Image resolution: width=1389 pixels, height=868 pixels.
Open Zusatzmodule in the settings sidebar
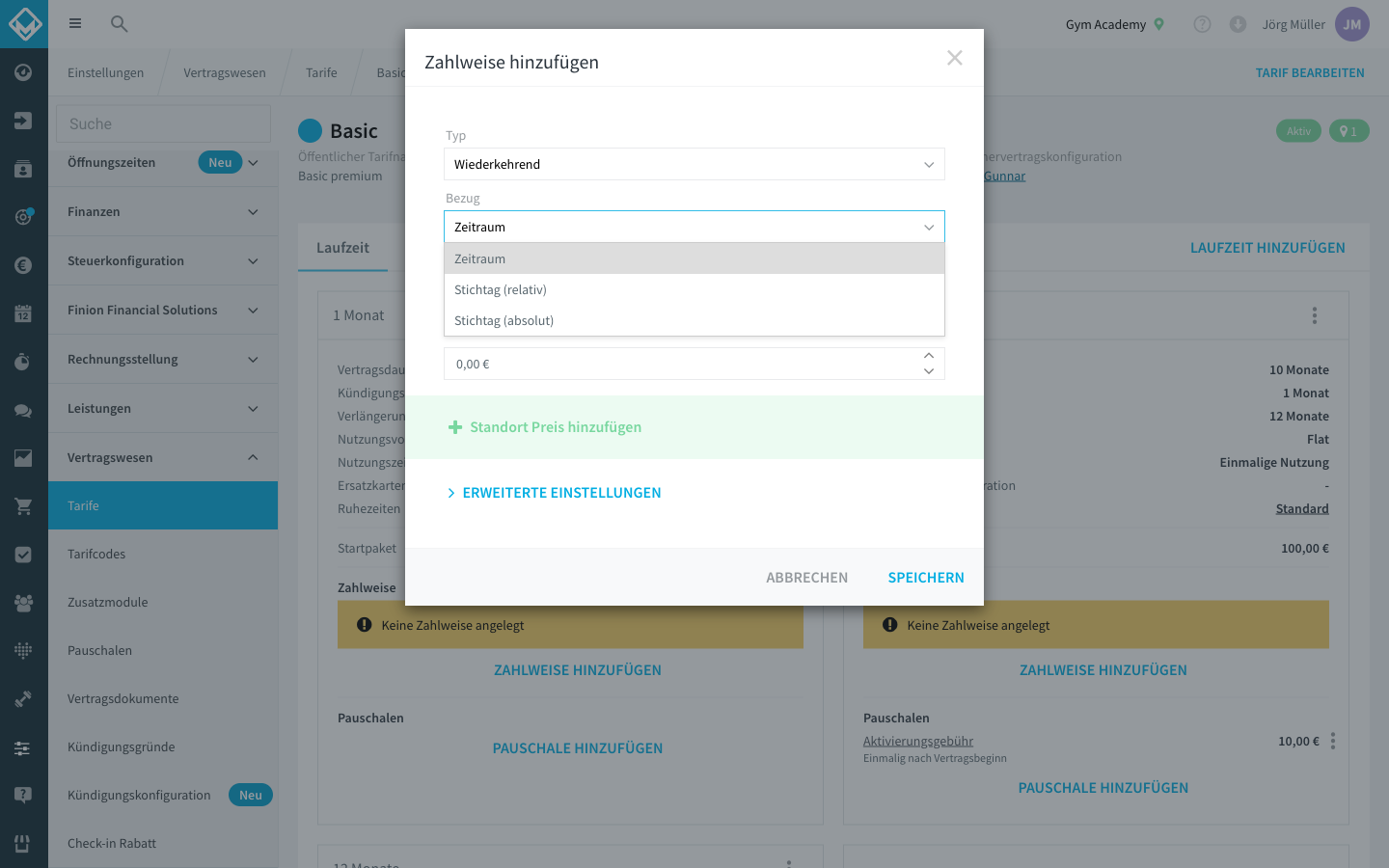coord(163,602)
